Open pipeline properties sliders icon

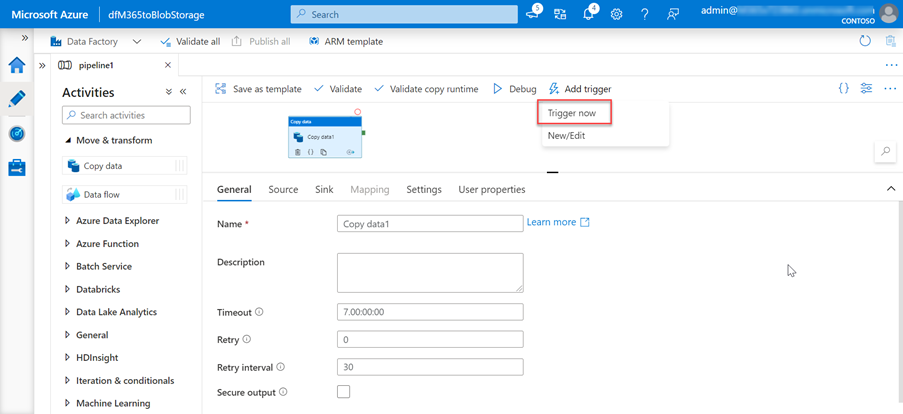click(867, 89)
